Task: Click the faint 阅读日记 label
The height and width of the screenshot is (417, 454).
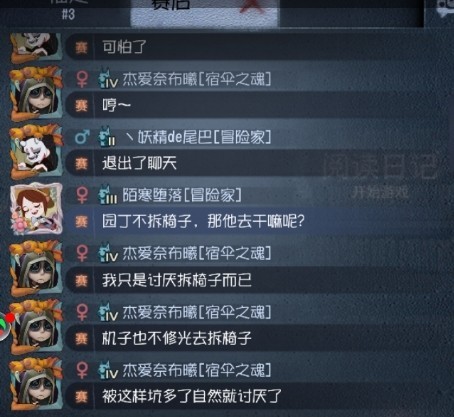Action: click(380, 166)
